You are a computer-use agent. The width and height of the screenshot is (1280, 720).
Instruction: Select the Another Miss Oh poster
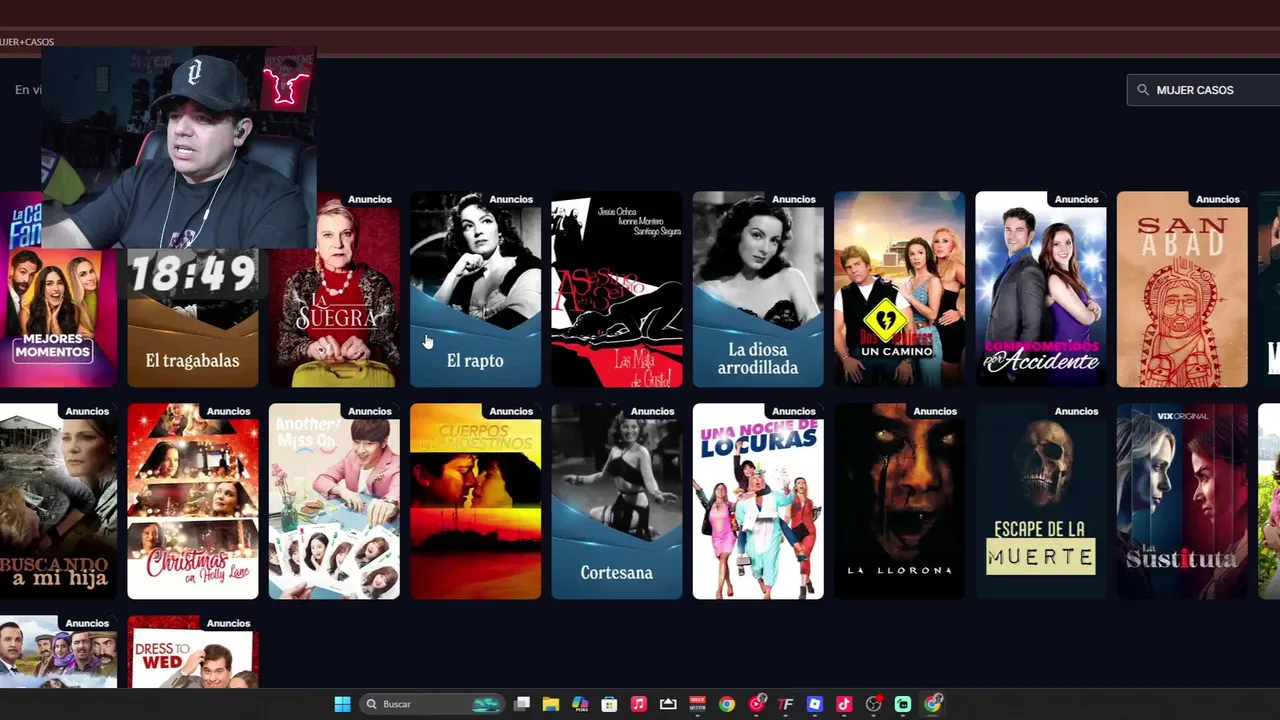click(334, 502)
